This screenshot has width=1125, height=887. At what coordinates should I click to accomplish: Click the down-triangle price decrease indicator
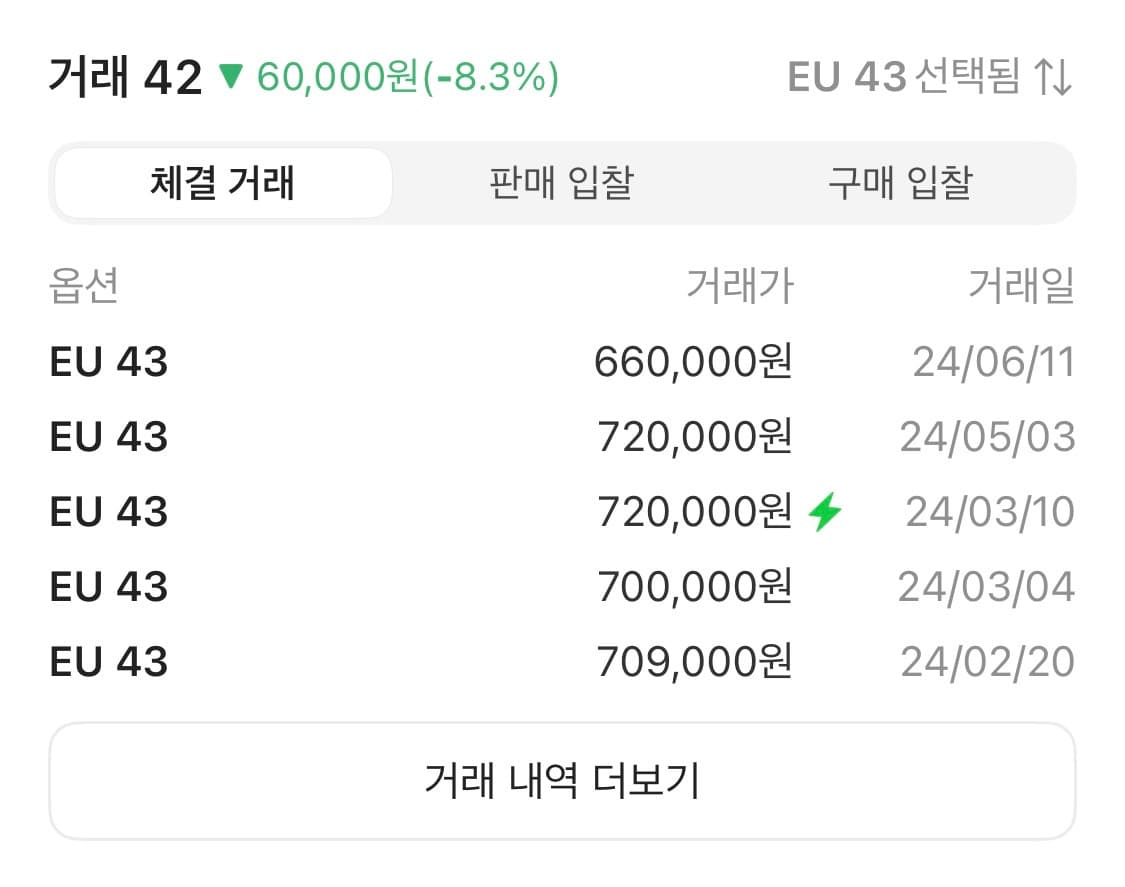(232, 77)
